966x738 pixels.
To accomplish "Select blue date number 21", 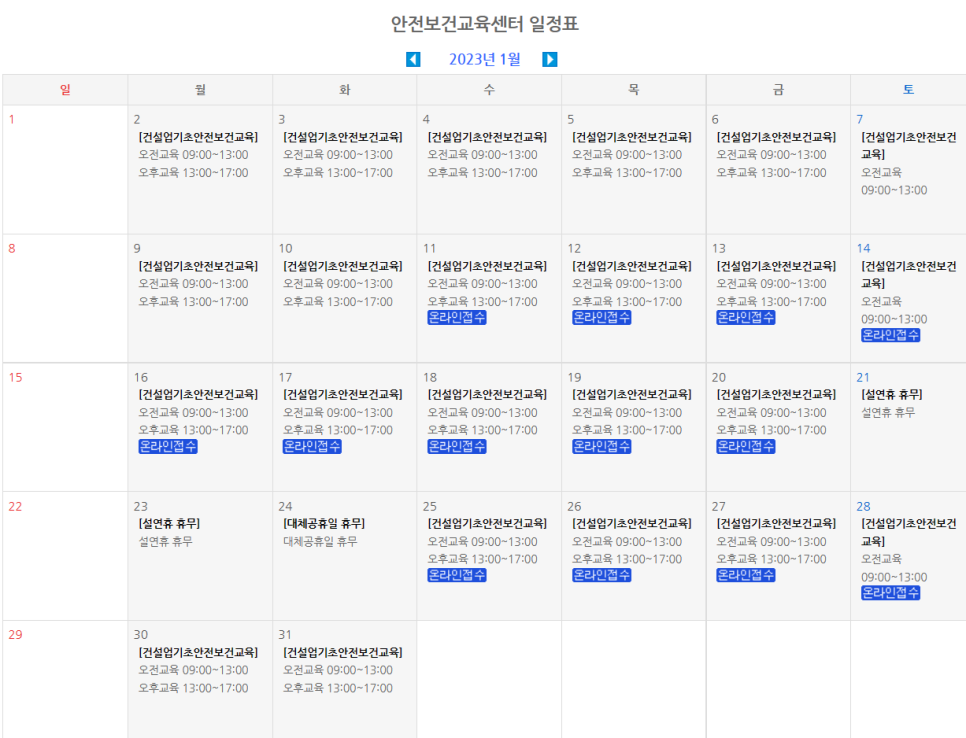I will coord(862,377).
